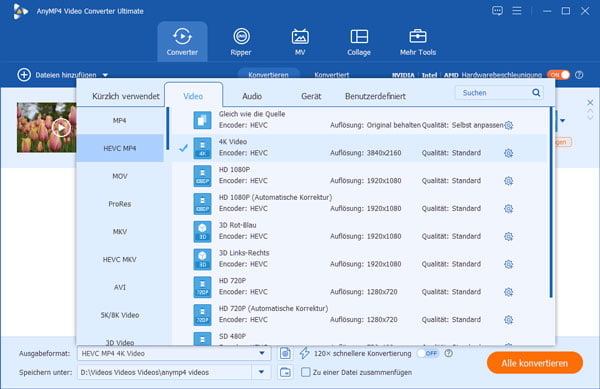Open Ausgabeformat dropdown arrow
600x389 pixels.
262,353
